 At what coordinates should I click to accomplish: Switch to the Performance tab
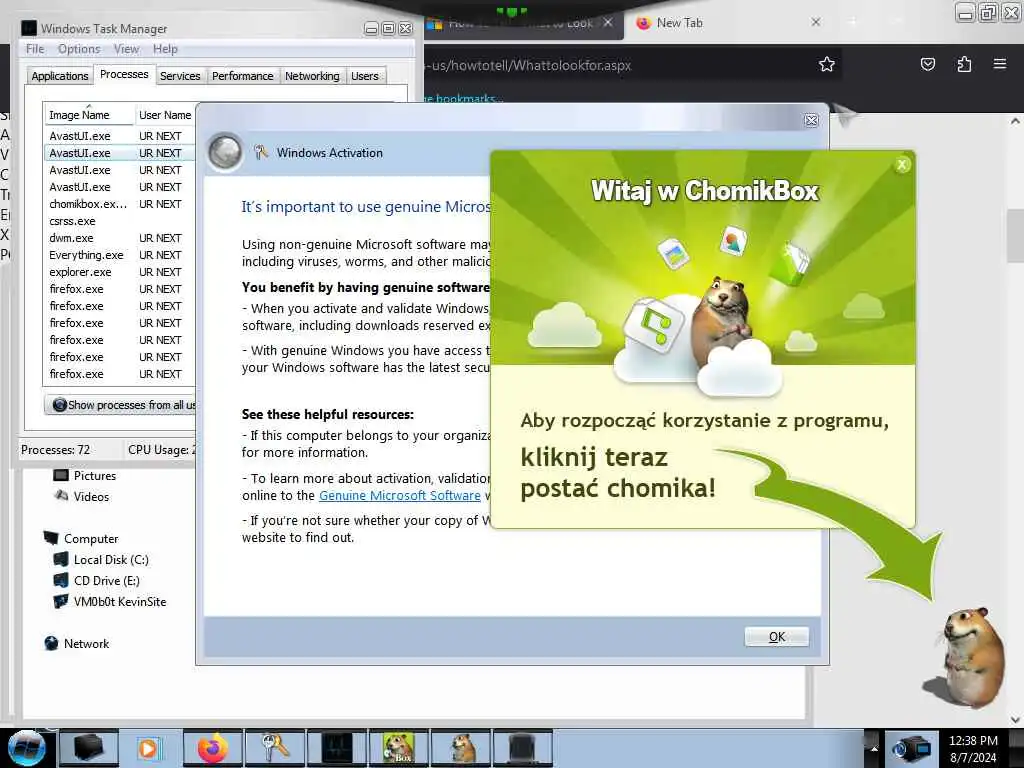[242, 76]
